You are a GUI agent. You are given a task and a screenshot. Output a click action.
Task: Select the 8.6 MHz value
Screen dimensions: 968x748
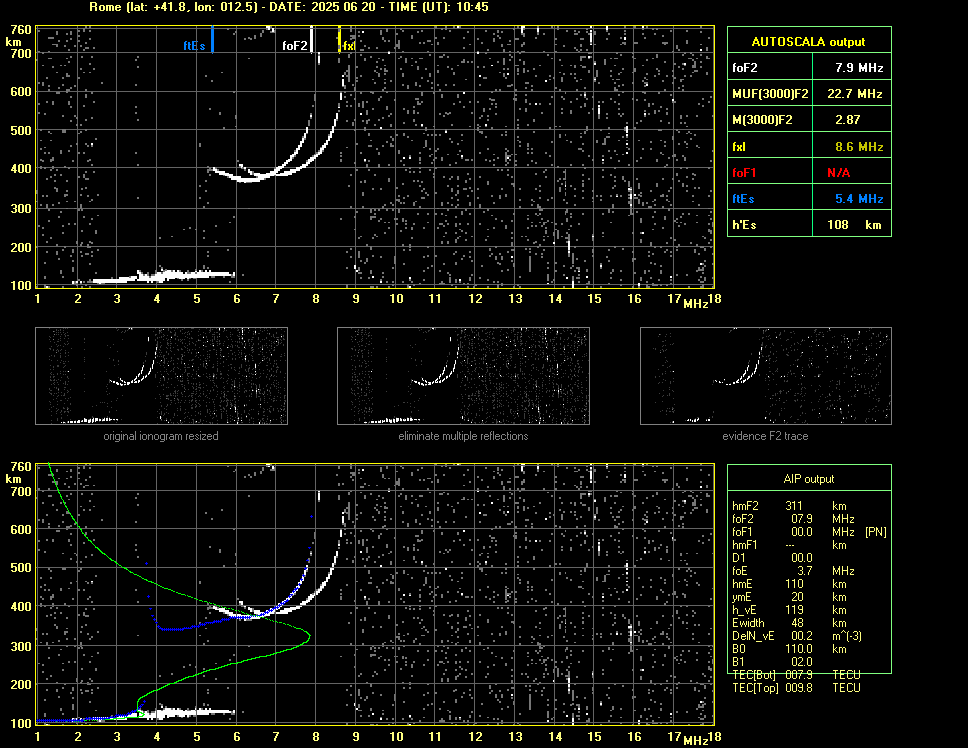click(x=859, y=147)
